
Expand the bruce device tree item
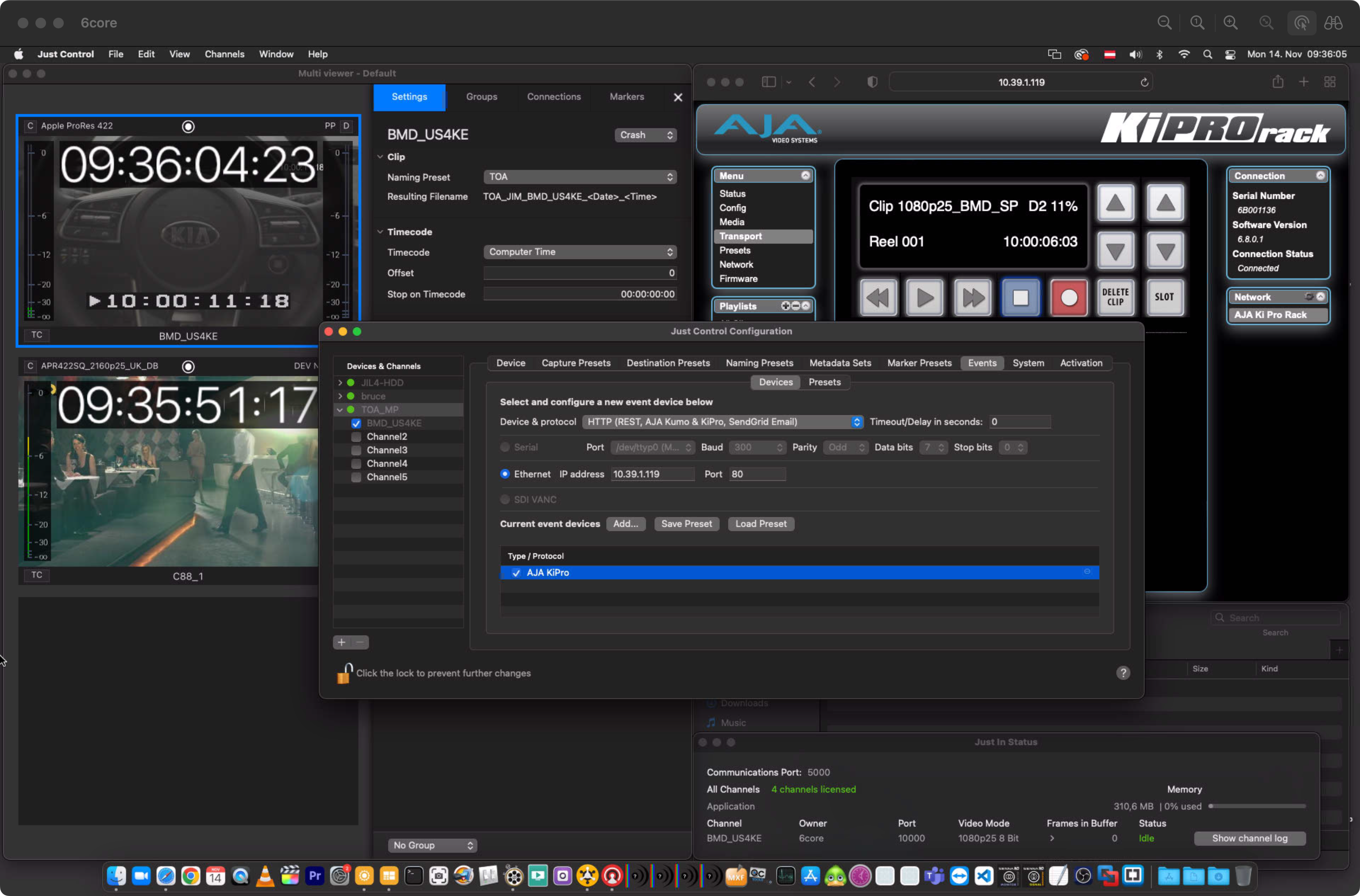340,396
